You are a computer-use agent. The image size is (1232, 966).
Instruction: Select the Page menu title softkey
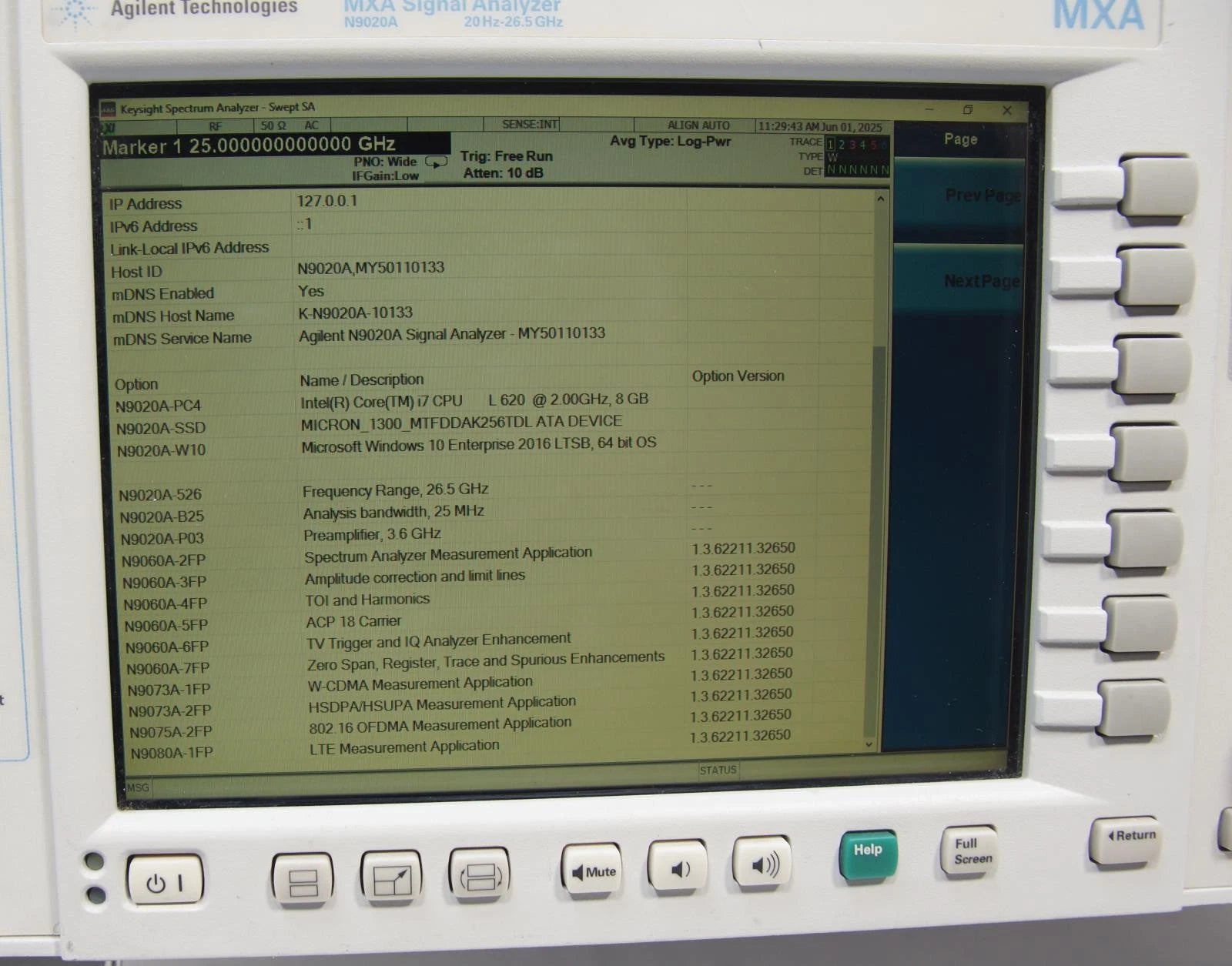coord(960,139)
